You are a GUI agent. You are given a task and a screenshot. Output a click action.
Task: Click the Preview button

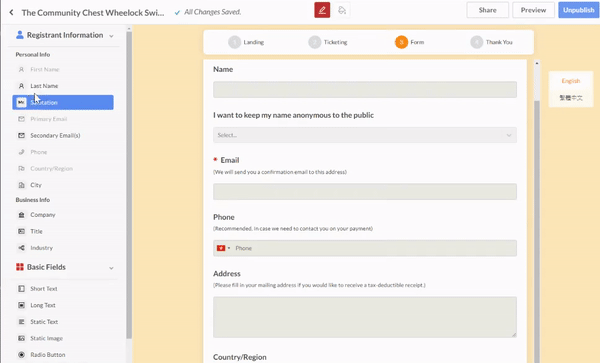click(x=533, y=10)
